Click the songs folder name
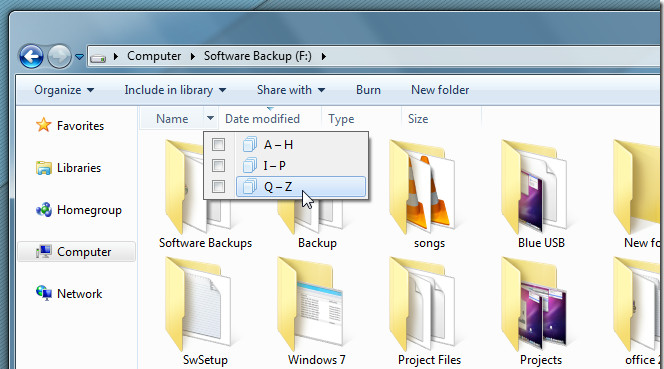The width and height of the screenshot is (664, 369). click(x=429, y=244)
